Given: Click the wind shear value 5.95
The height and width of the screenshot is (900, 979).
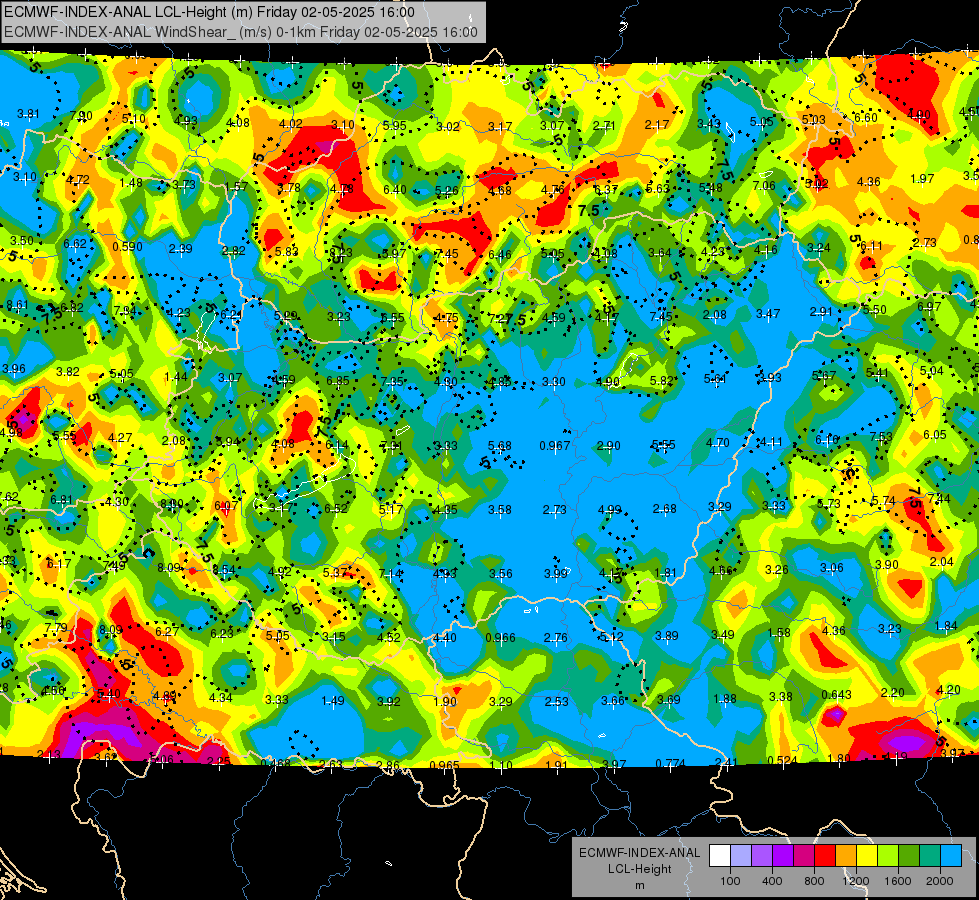Looking at the screenshot, I should coord(395,126).
